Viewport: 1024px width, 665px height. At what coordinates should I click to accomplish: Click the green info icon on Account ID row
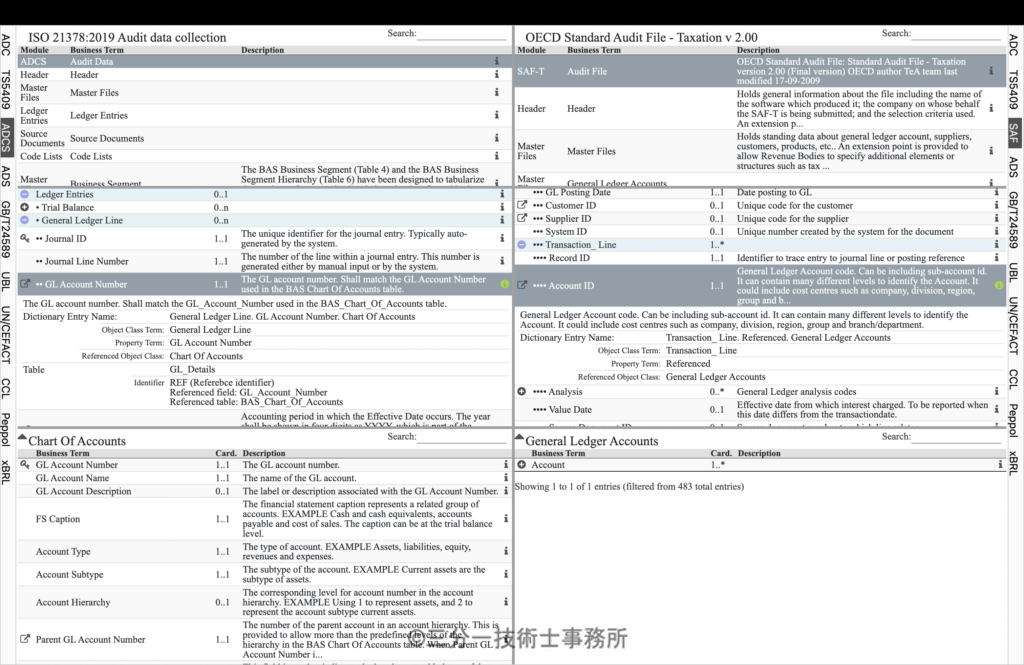pos(999,285)
